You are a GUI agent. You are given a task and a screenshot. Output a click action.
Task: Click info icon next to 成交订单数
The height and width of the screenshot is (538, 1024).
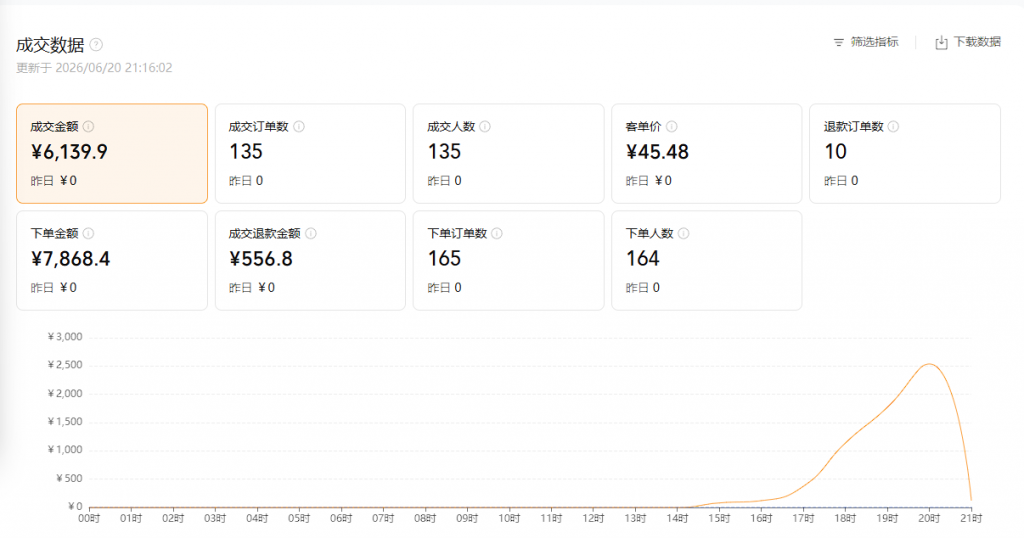coord(298,127)
